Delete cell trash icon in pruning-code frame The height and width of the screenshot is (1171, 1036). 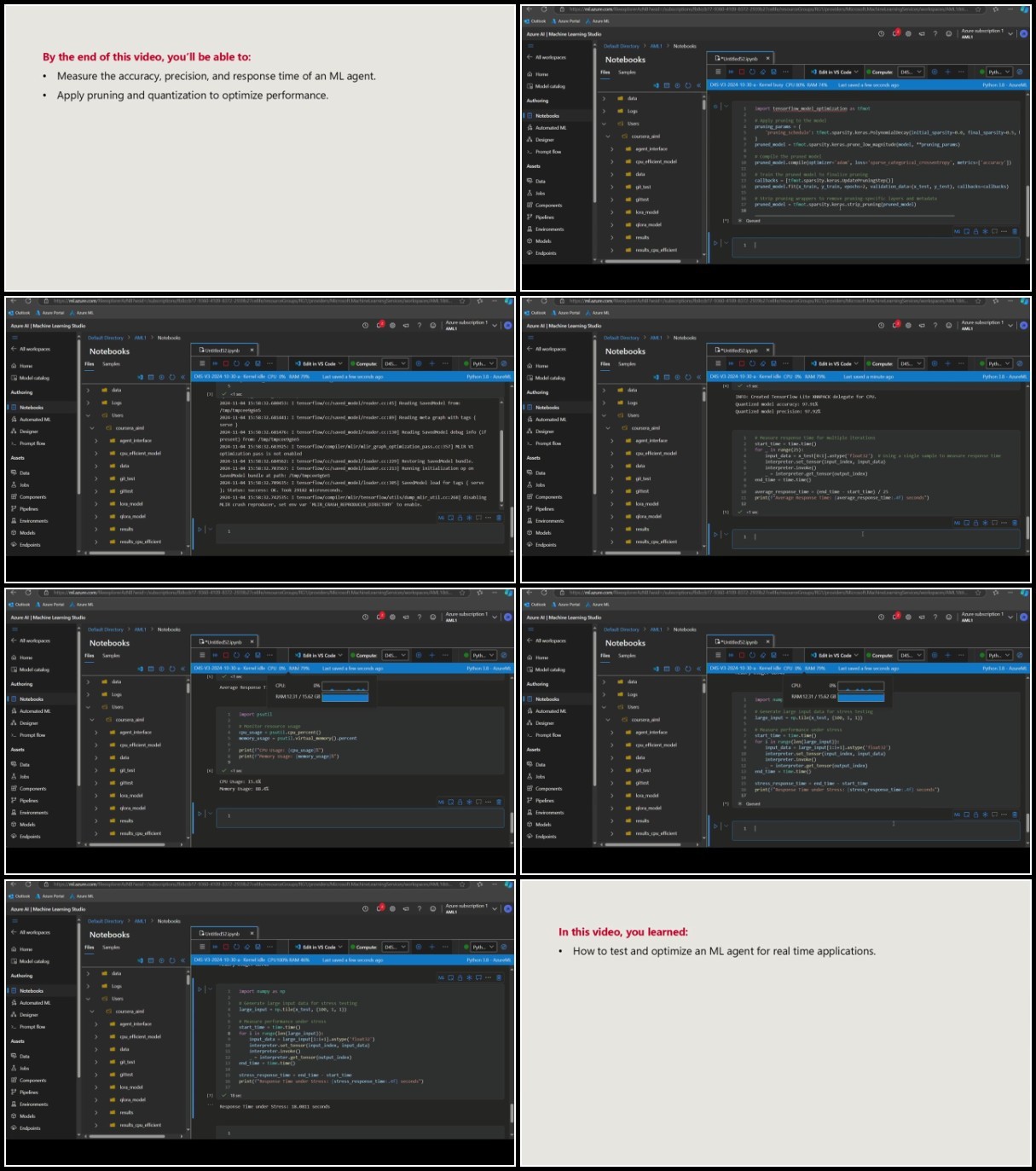point(1015,231)
